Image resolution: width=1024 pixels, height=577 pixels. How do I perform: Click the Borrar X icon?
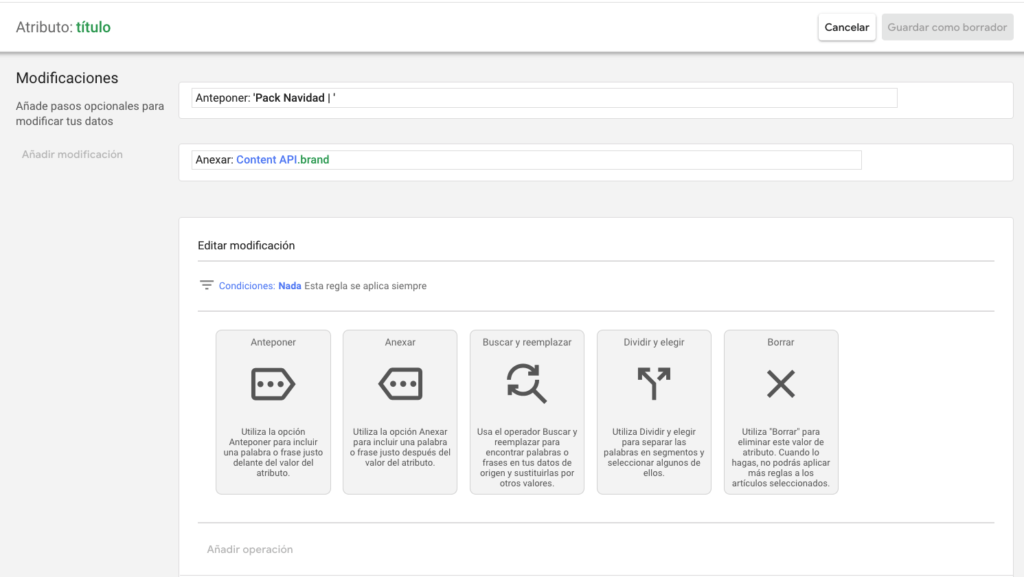click(780, 383)
